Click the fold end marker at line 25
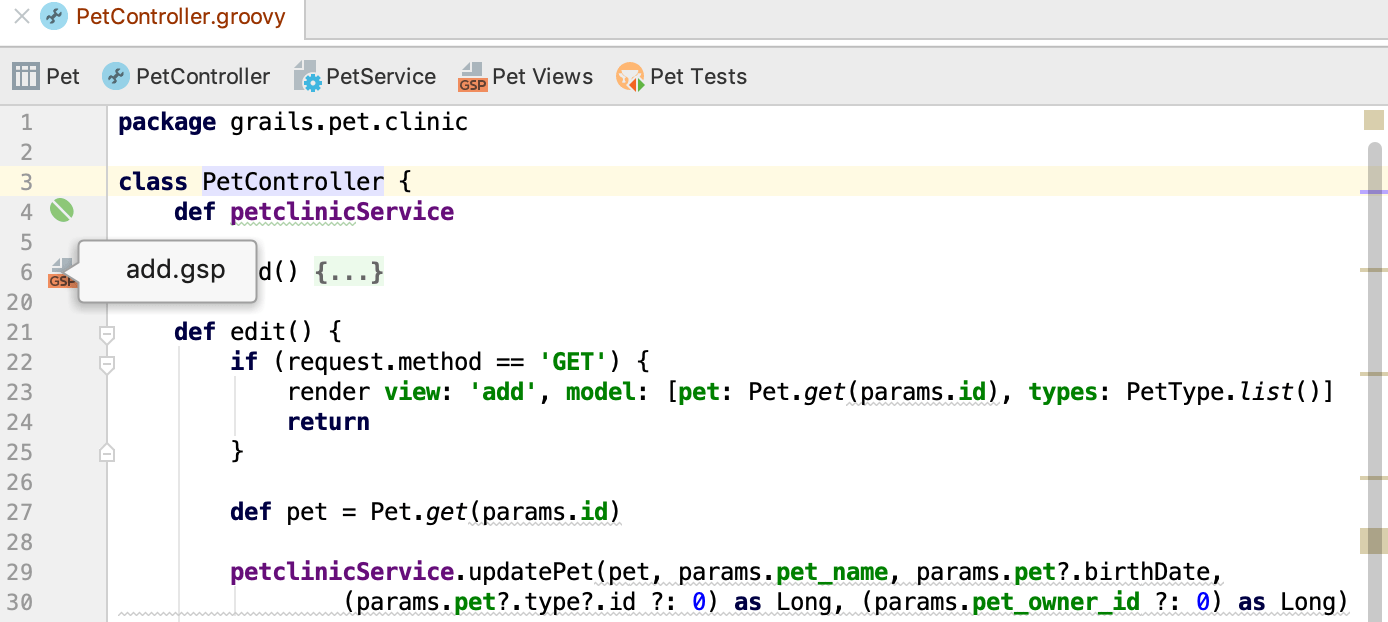 point(107,452)
